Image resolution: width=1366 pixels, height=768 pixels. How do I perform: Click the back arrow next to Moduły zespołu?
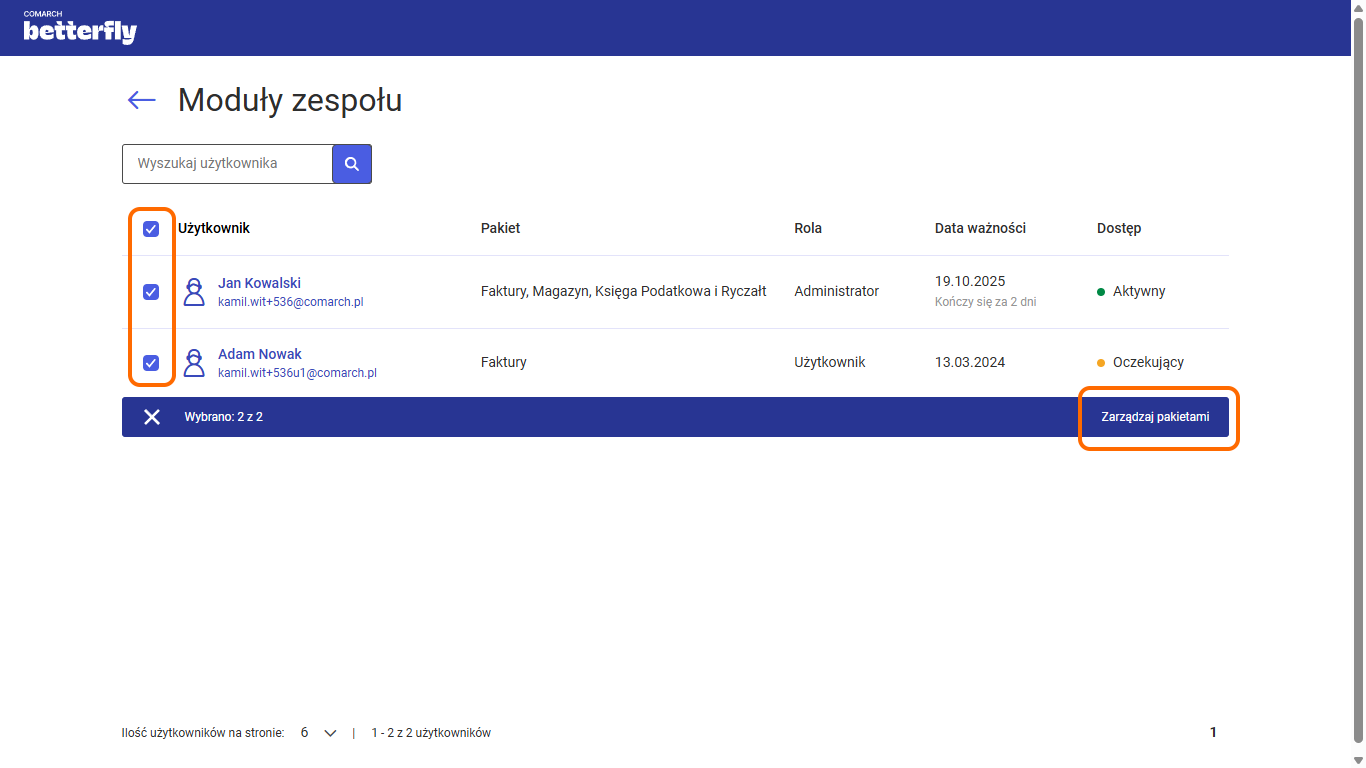142,100
